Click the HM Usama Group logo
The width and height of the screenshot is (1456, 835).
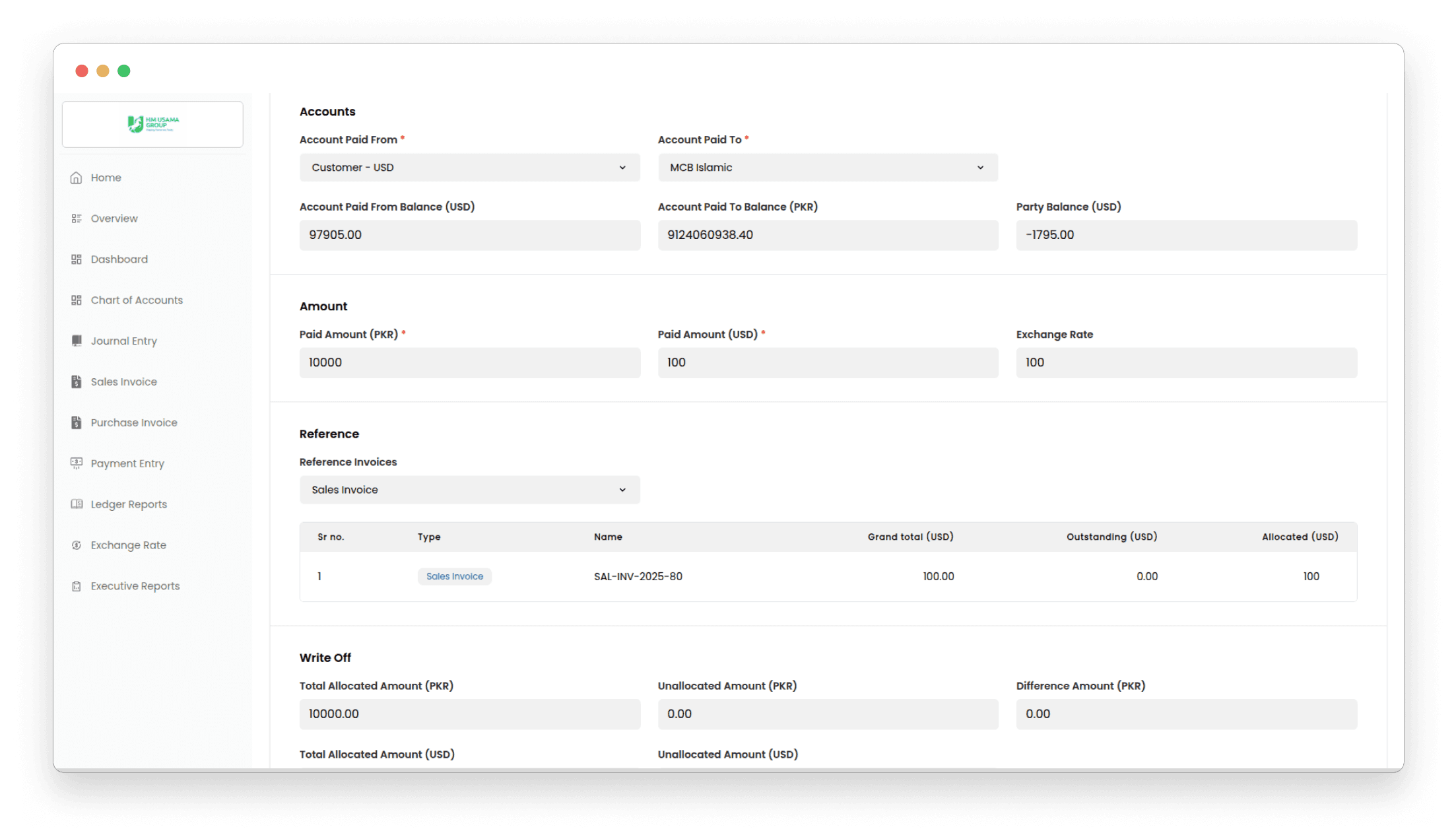point(152,124)
